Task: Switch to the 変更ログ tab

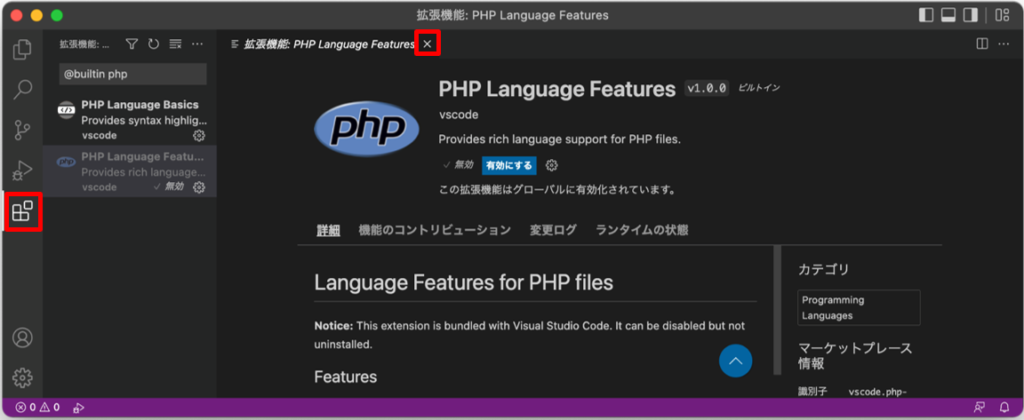Action: pos(553,230)
